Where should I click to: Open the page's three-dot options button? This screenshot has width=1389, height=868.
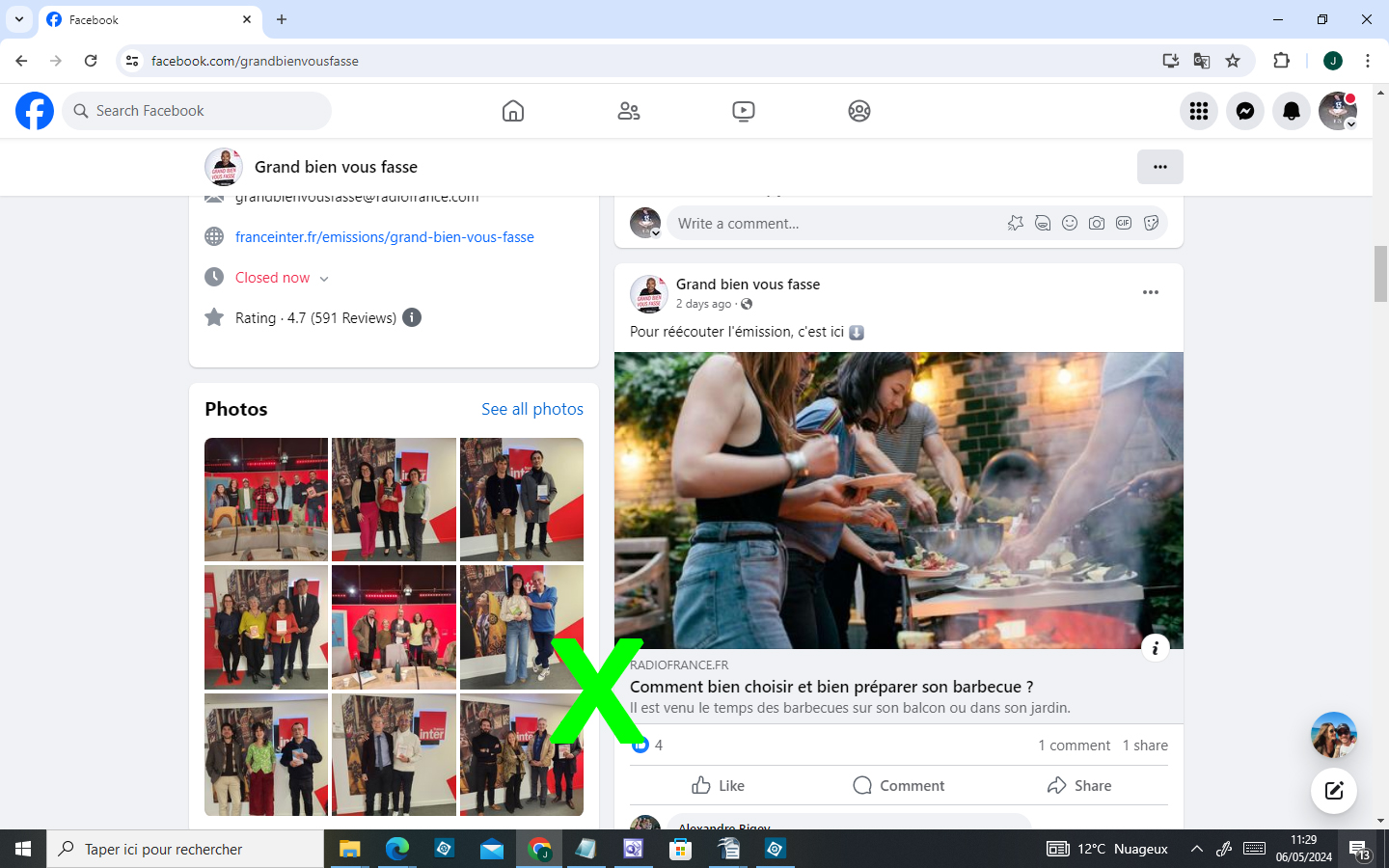(1159, 167)
